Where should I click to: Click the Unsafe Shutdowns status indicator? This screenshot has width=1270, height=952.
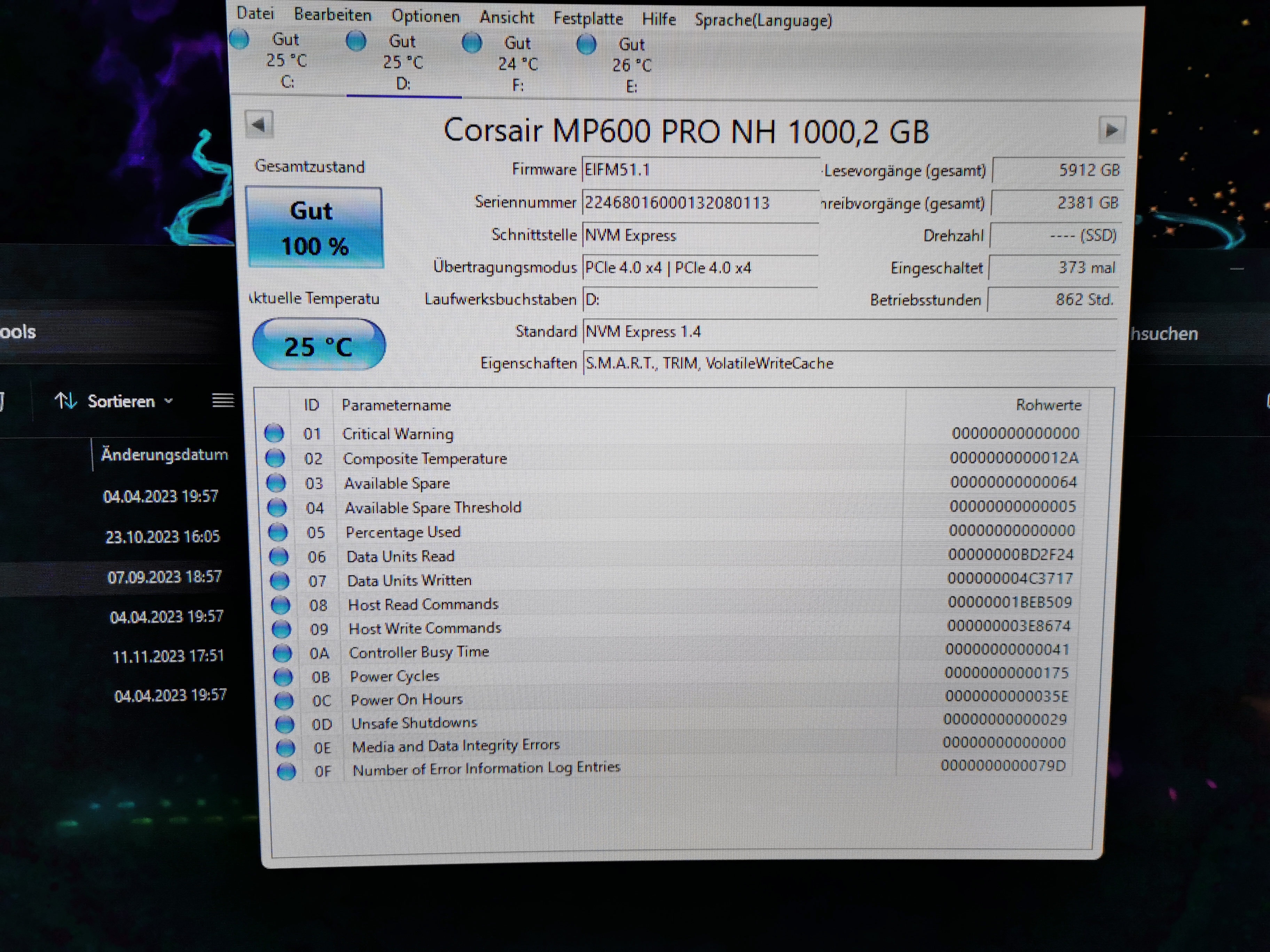(284, 724)
